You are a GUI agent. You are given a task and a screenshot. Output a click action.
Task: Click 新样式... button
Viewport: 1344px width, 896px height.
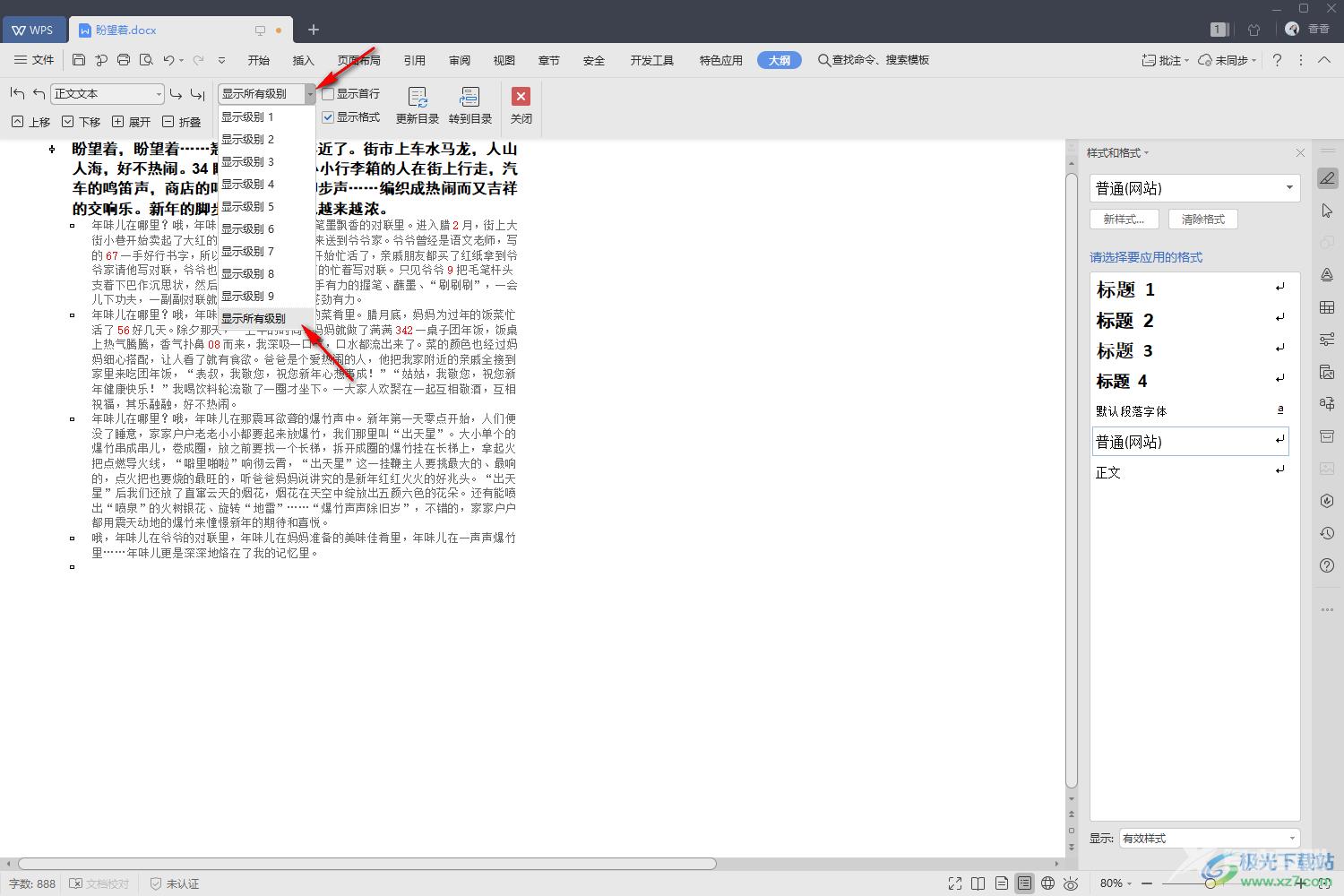(x=1124, y=220)
